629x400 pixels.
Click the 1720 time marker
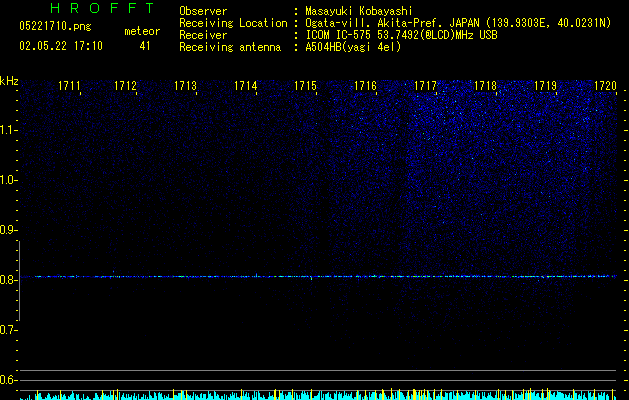[x=605, y=86]
